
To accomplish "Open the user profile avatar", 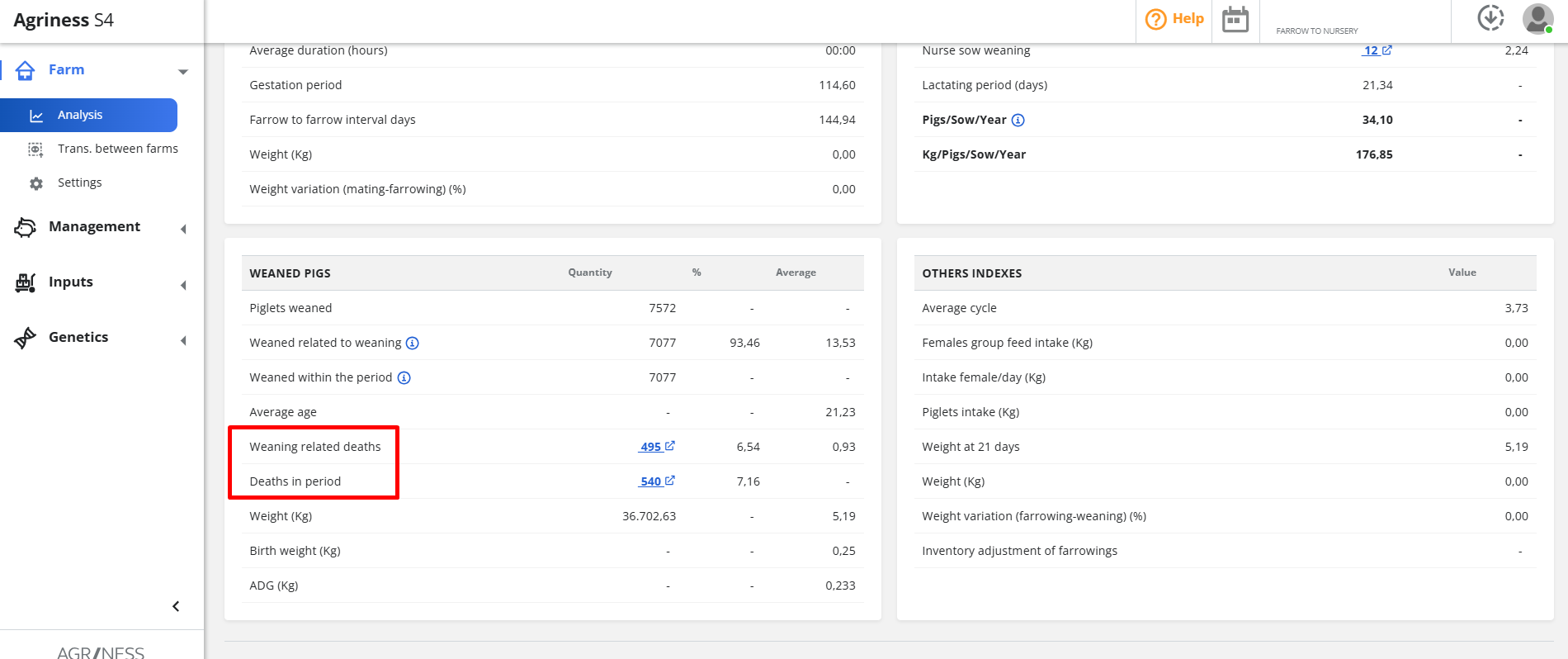I will (1537, 18).
